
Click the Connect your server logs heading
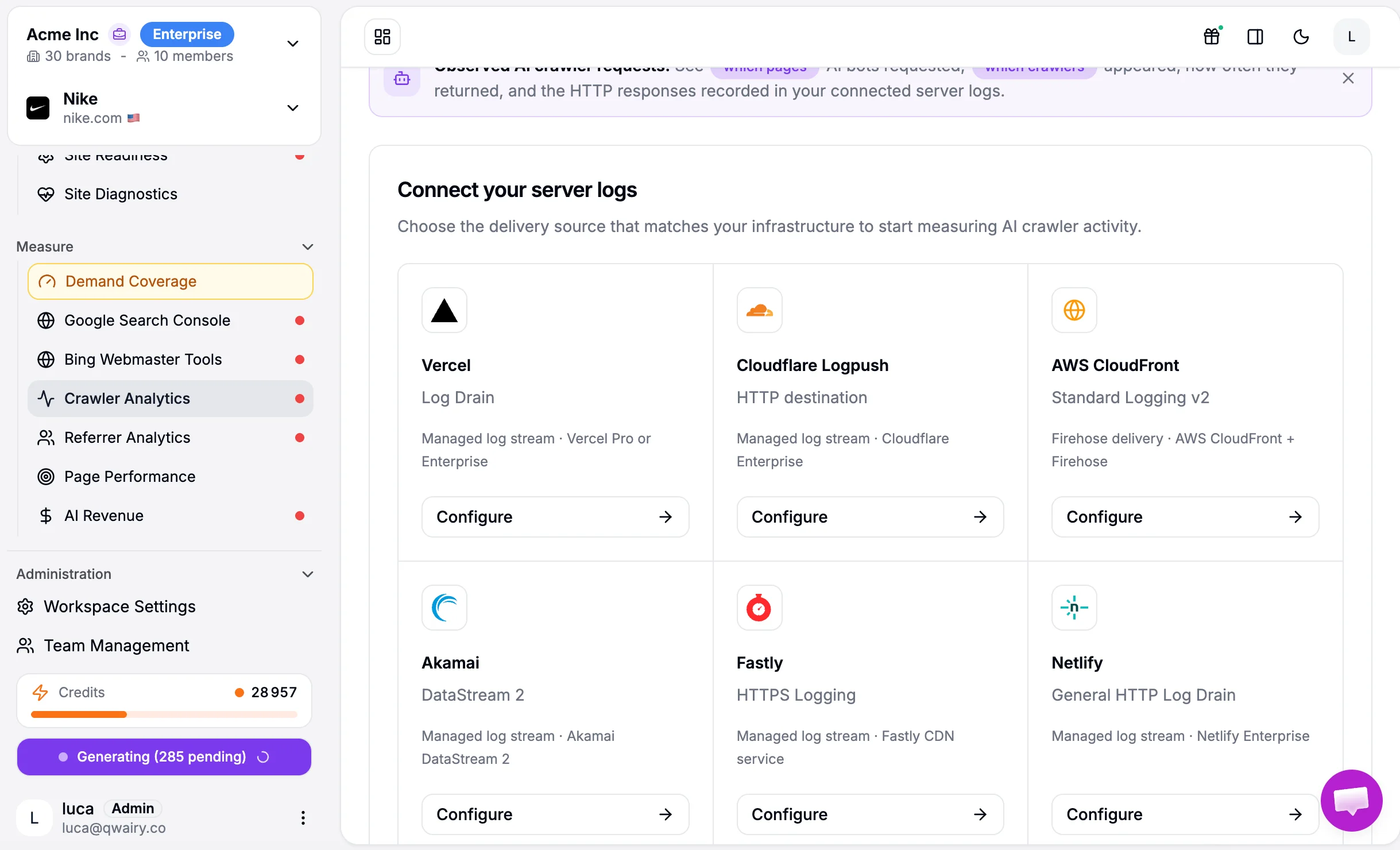click(x=517, y=190)
